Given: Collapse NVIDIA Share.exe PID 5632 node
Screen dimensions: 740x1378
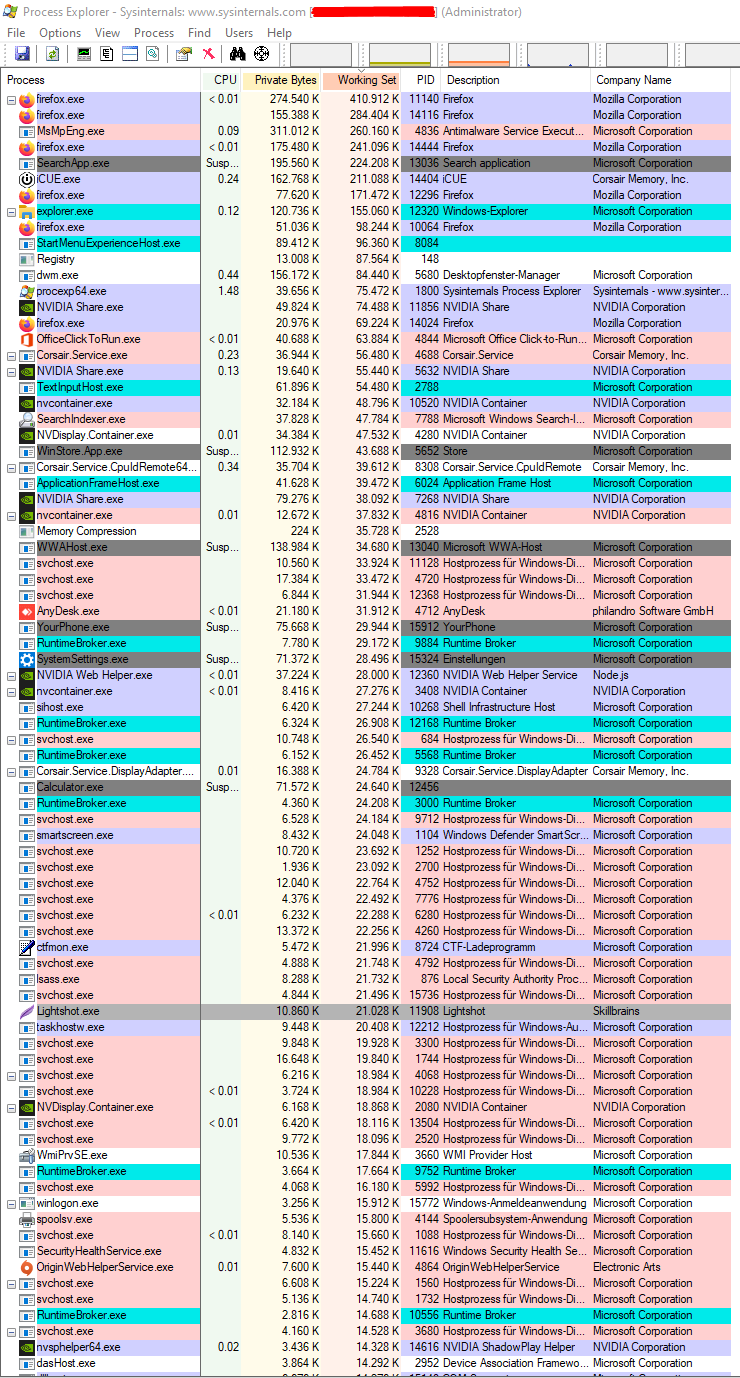Looking at the screenshot, I should 12,371.
